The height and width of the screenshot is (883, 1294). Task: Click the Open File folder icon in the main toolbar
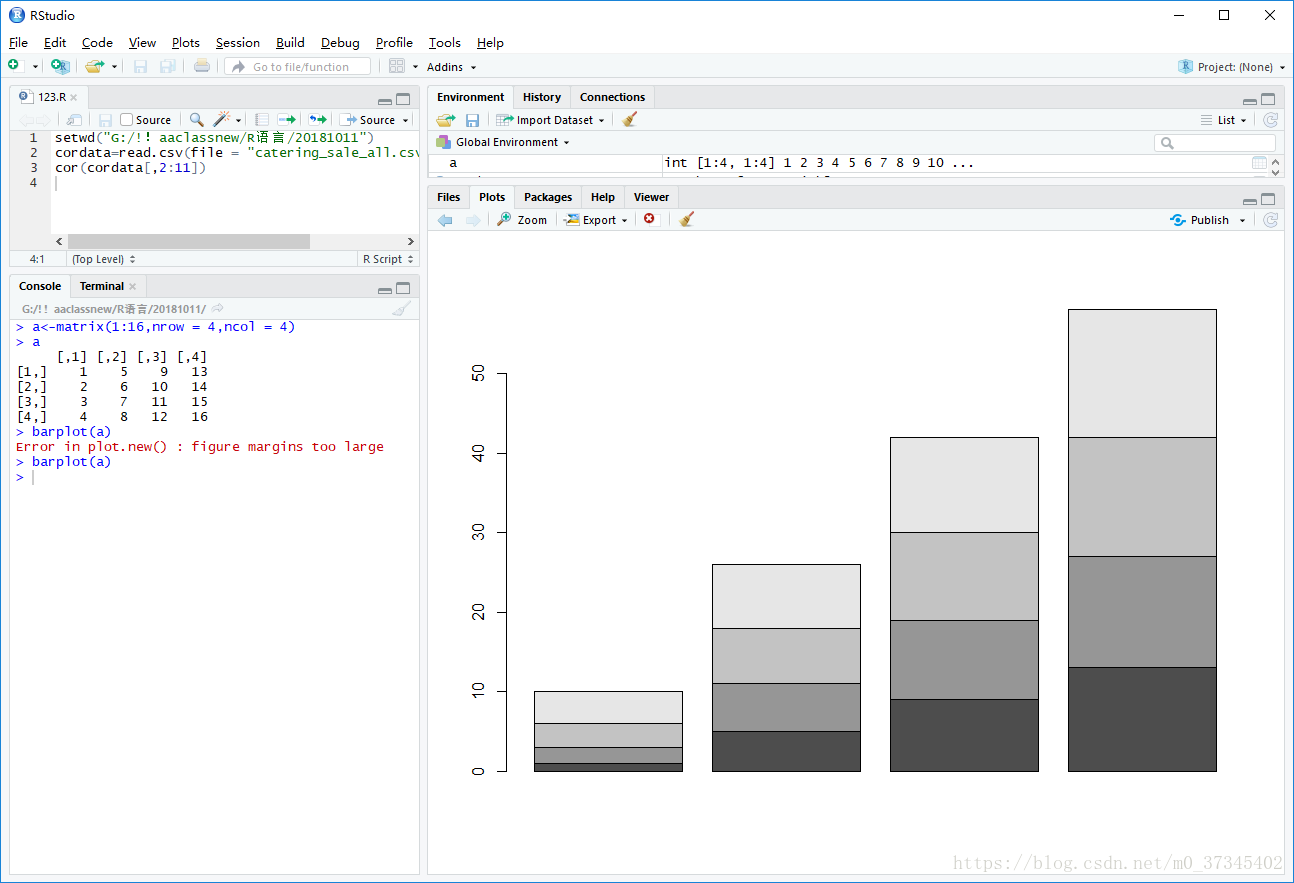click(94, 66)
